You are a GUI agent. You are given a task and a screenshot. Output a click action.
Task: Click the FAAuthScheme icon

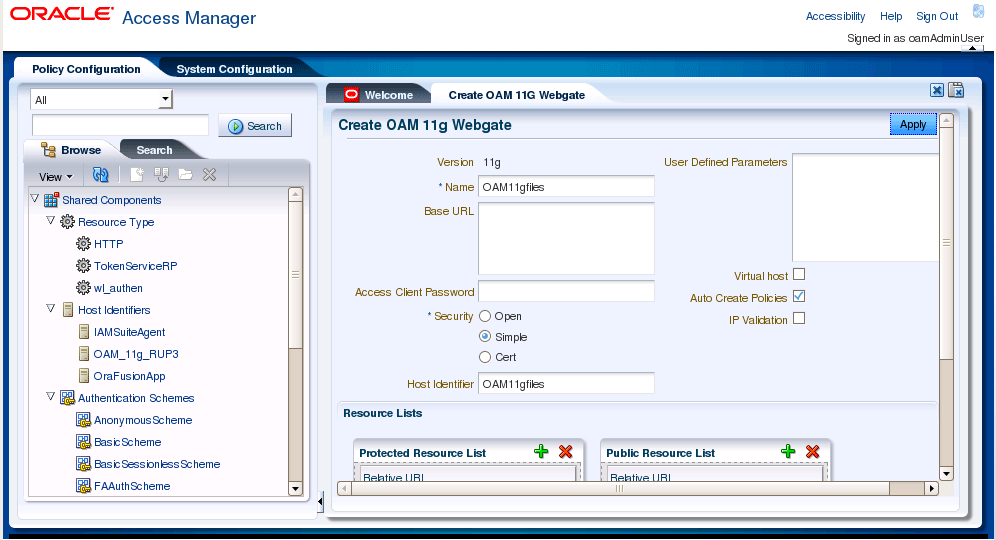point(83,486)
